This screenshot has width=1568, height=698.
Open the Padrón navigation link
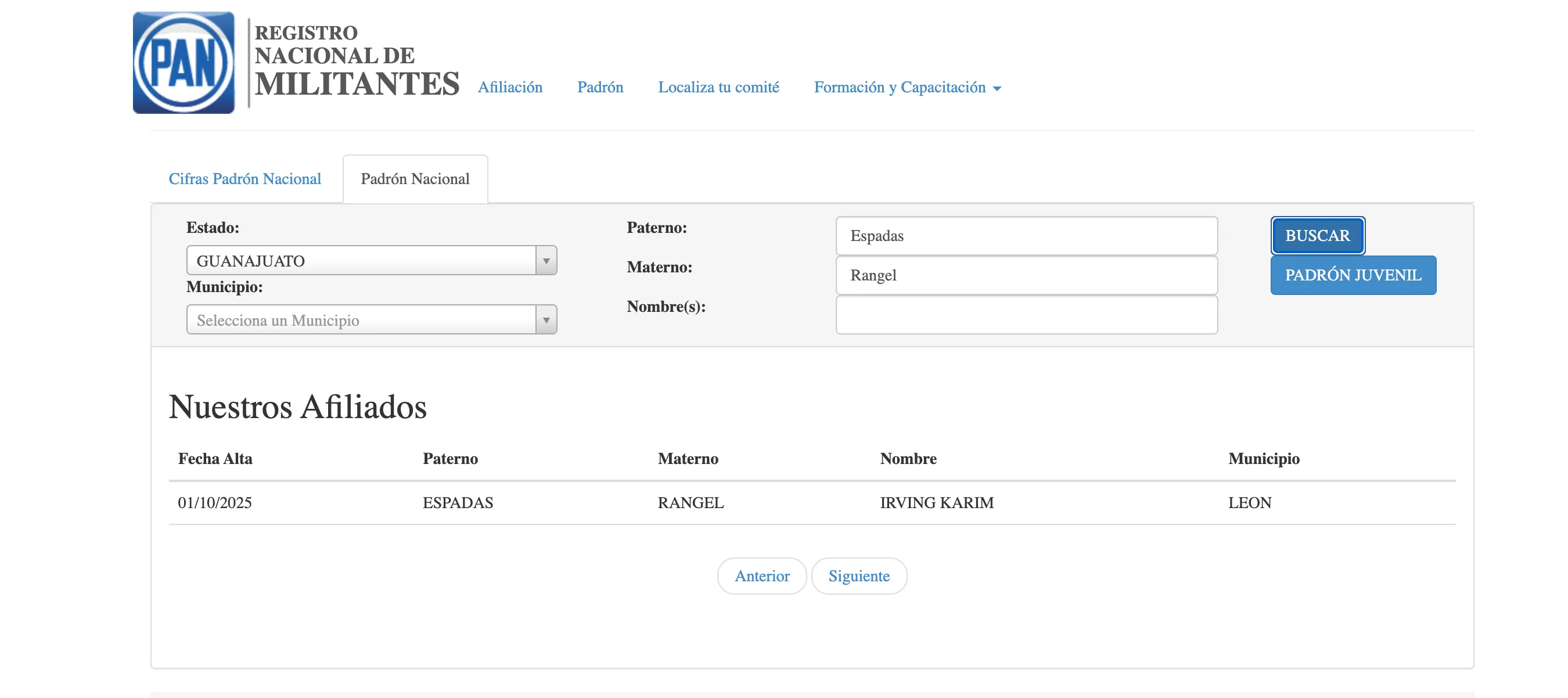[x=599, y=87]
